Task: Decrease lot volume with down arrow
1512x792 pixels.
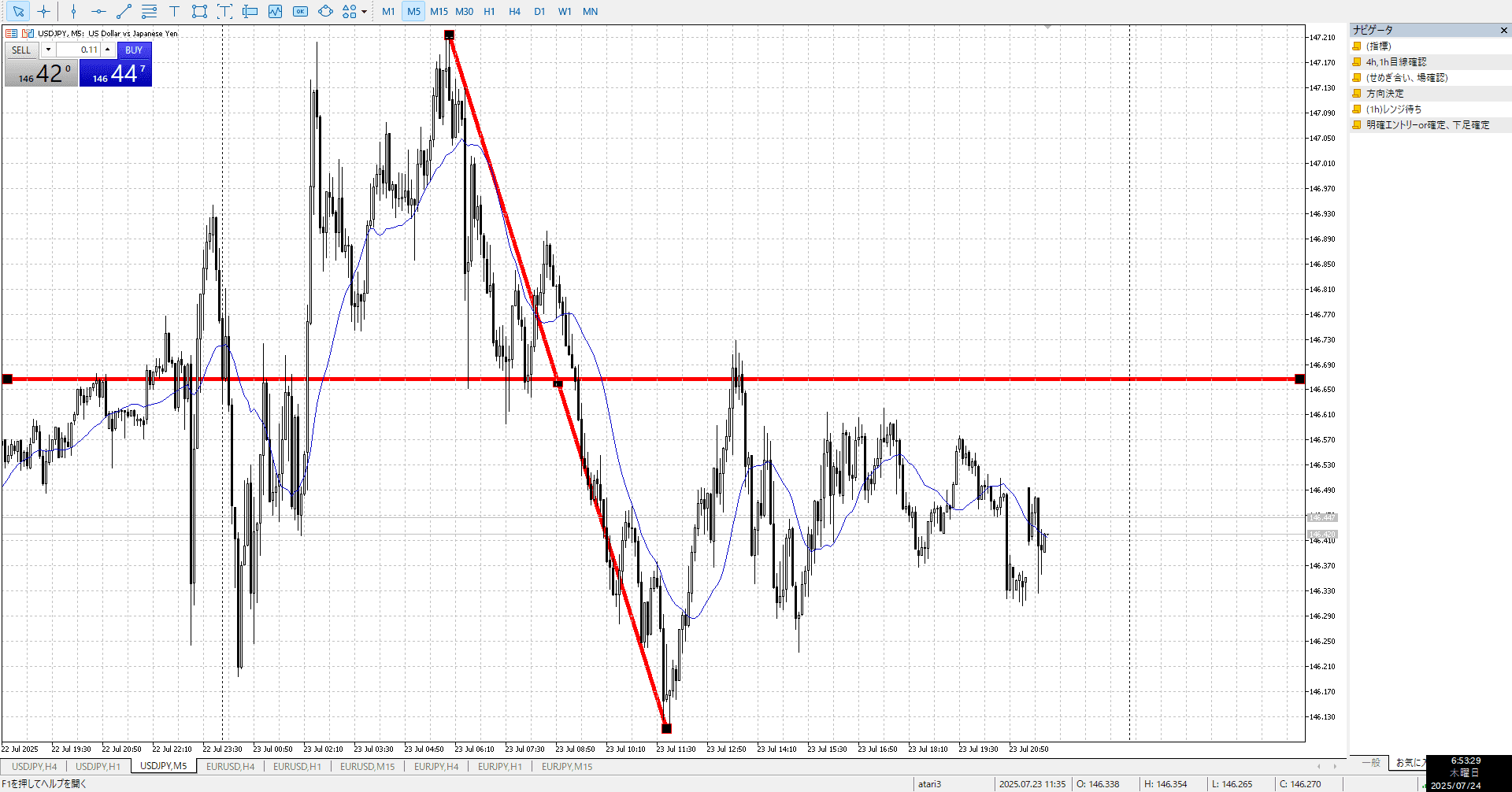Action: click(48, 50)
